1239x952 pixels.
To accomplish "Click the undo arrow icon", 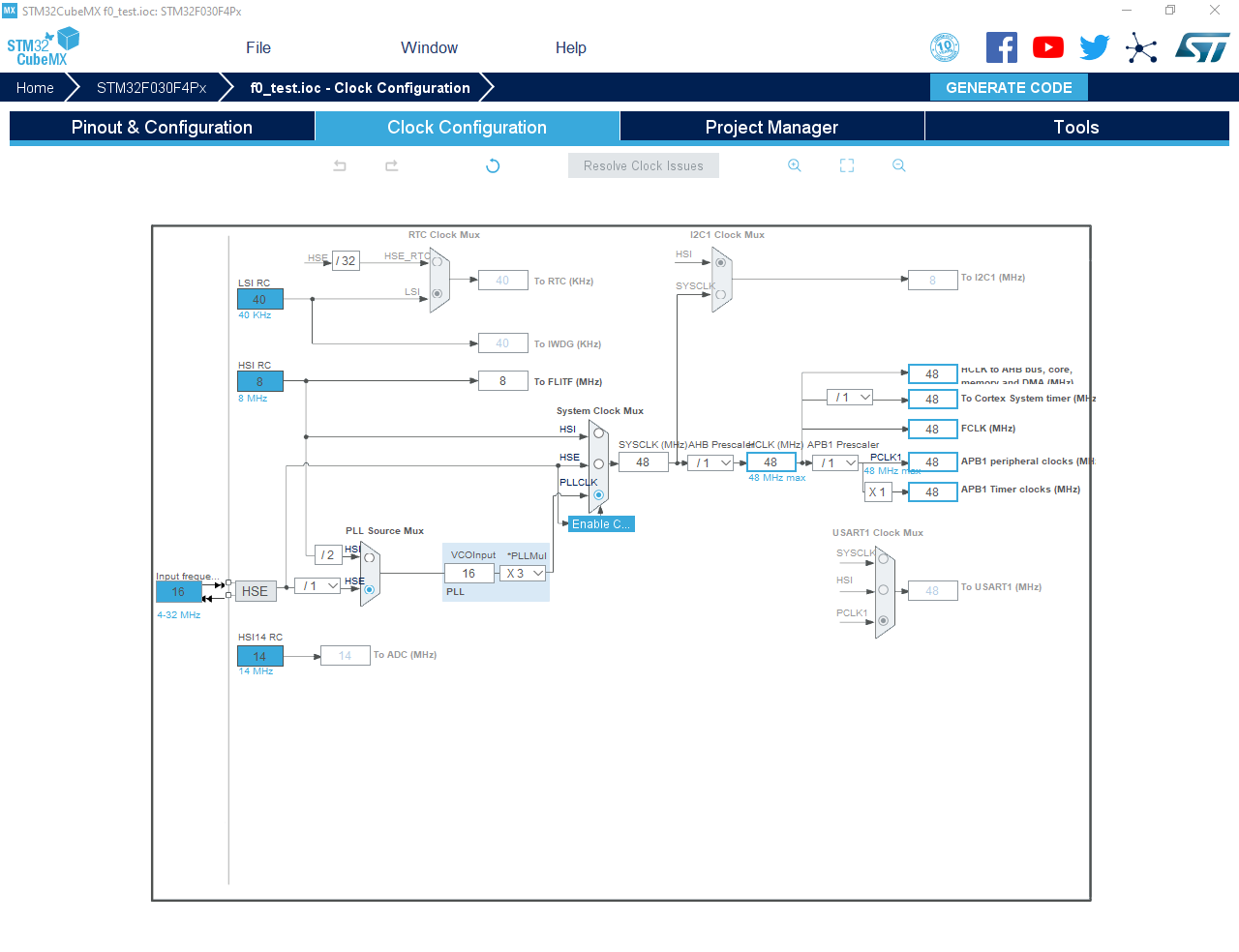I will (x=340, y=165).
